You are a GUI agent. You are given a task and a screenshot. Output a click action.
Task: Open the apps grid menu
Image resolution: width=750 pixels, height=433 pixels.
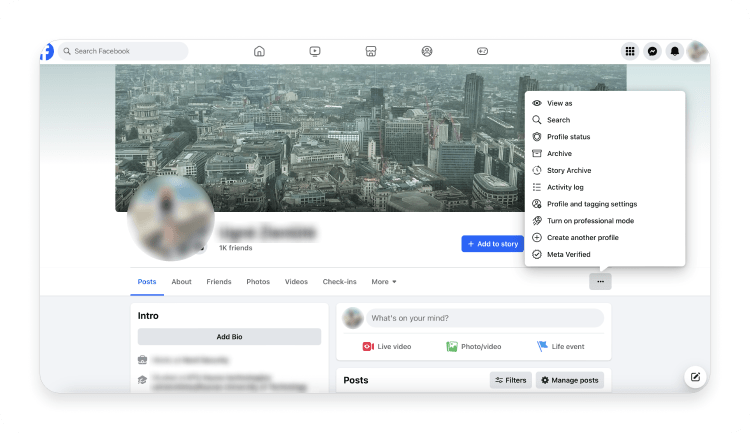pos(630,51)
